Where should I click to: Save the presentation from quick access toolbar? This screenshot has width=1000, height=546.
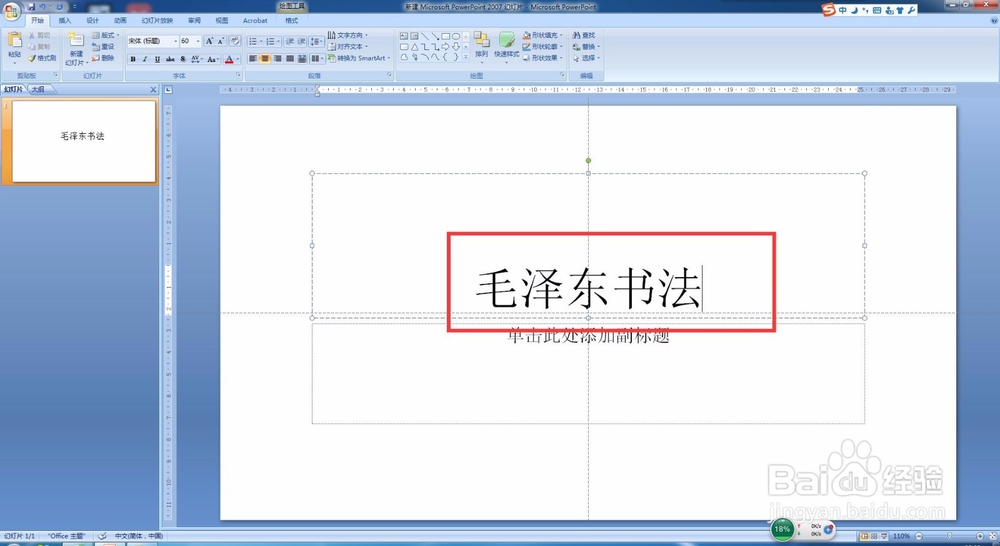point(31,7)
